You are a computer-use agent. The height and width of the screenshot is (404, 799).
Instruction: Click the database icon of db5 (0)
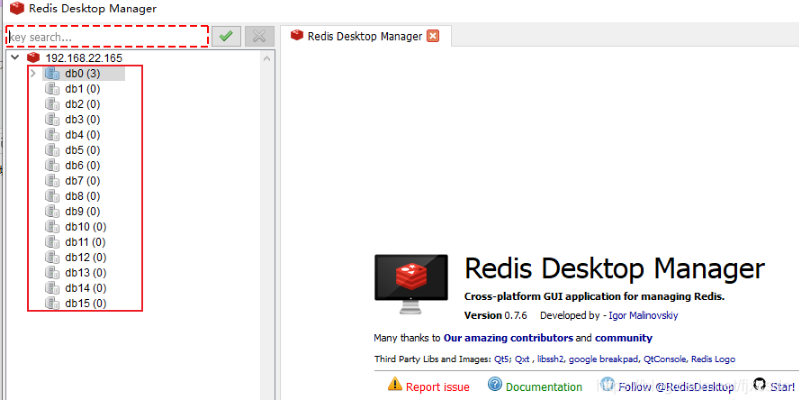52,150
